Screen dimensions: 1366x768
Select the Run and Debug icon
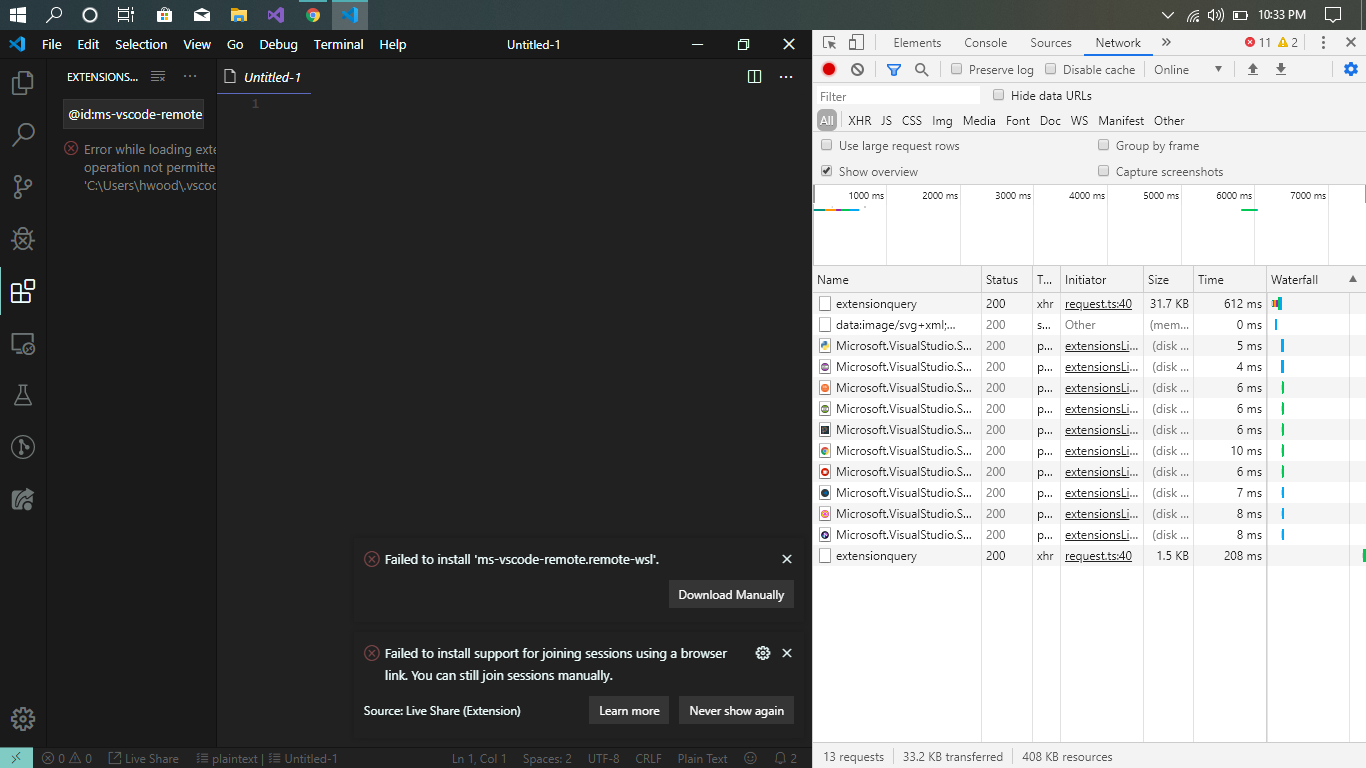[22, 239]
